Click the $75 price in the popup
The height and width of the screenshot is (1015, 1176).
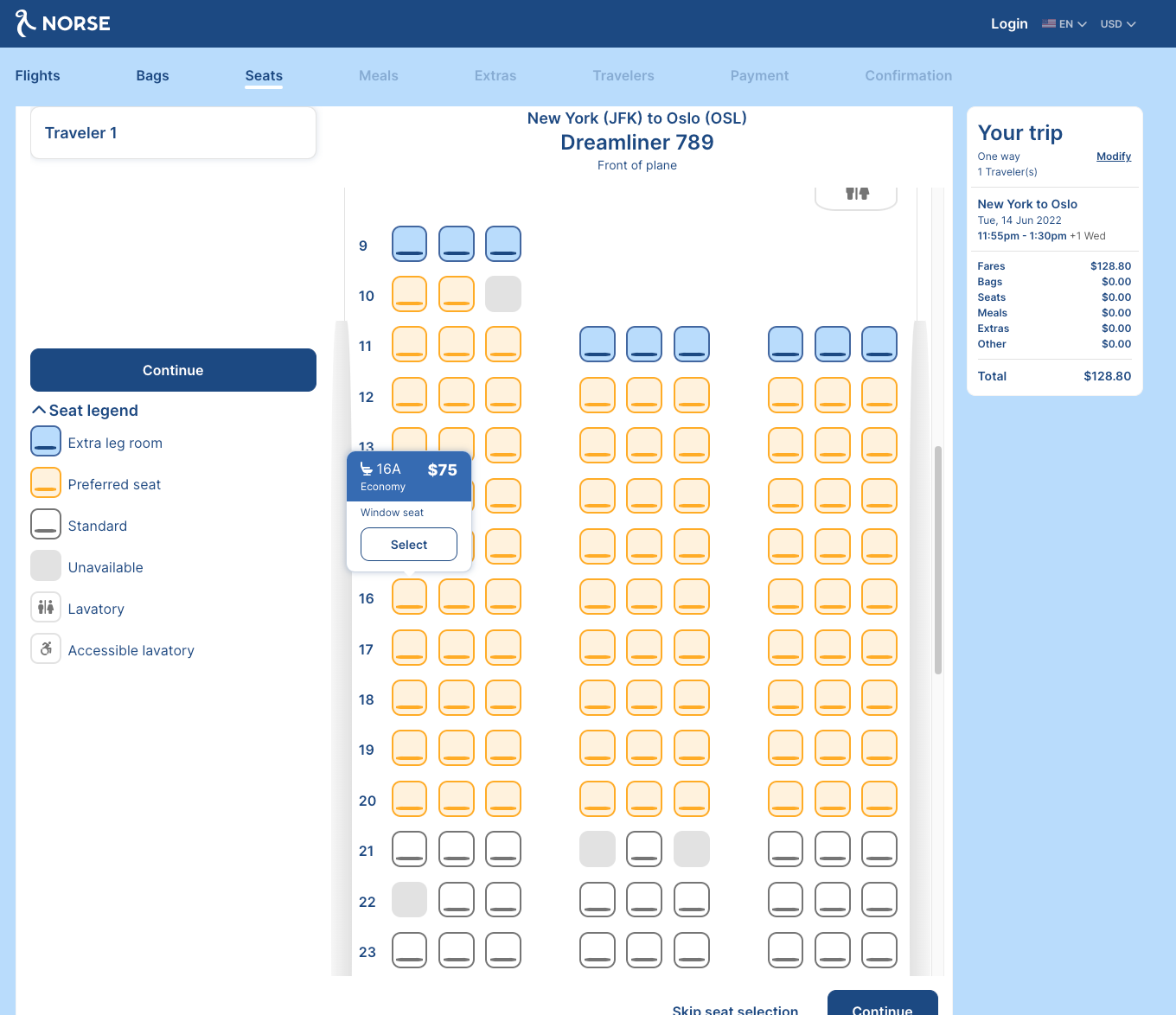click(x=443, y=470)
